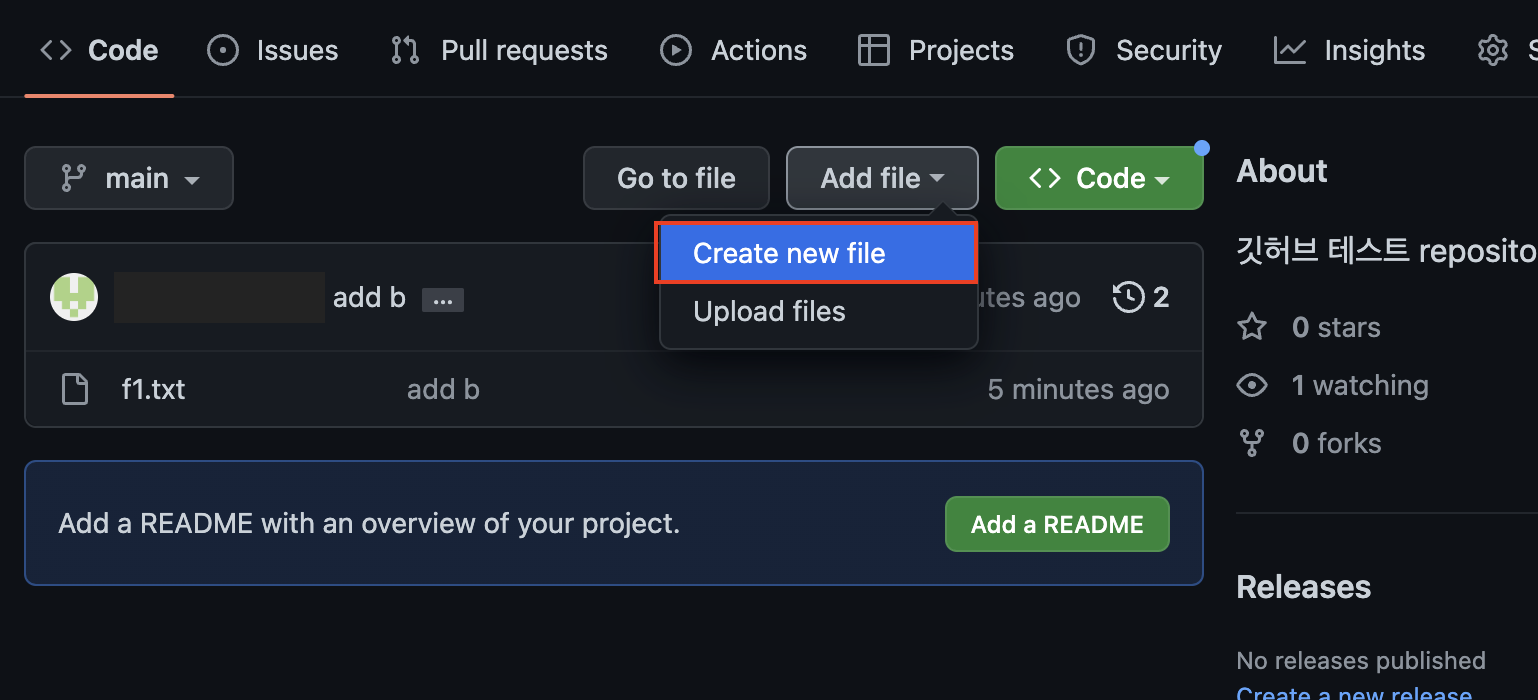Open the Security tab
Viewport: 1538px width, 700px height.
1144,50
